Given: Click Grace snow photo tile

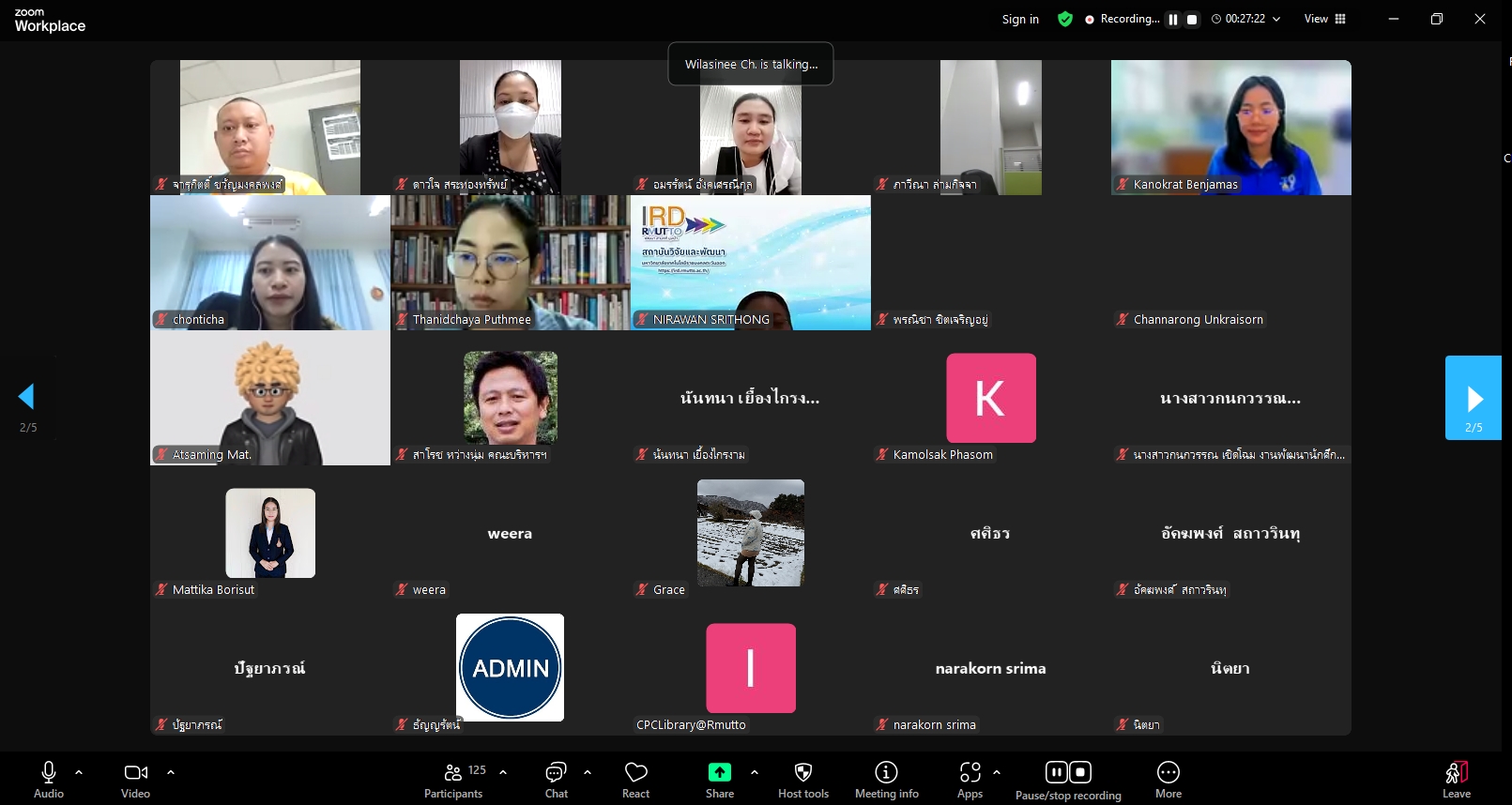Looking at the screenshot, I should [751, 533].
